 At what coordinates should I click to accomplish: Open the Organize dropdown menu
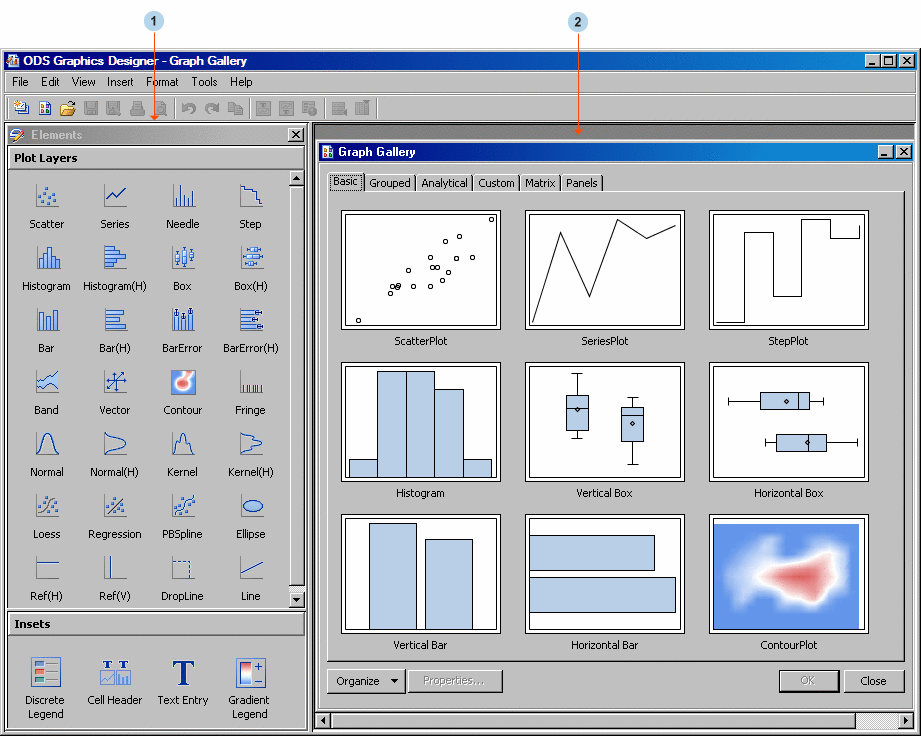(x=365, y=680)
